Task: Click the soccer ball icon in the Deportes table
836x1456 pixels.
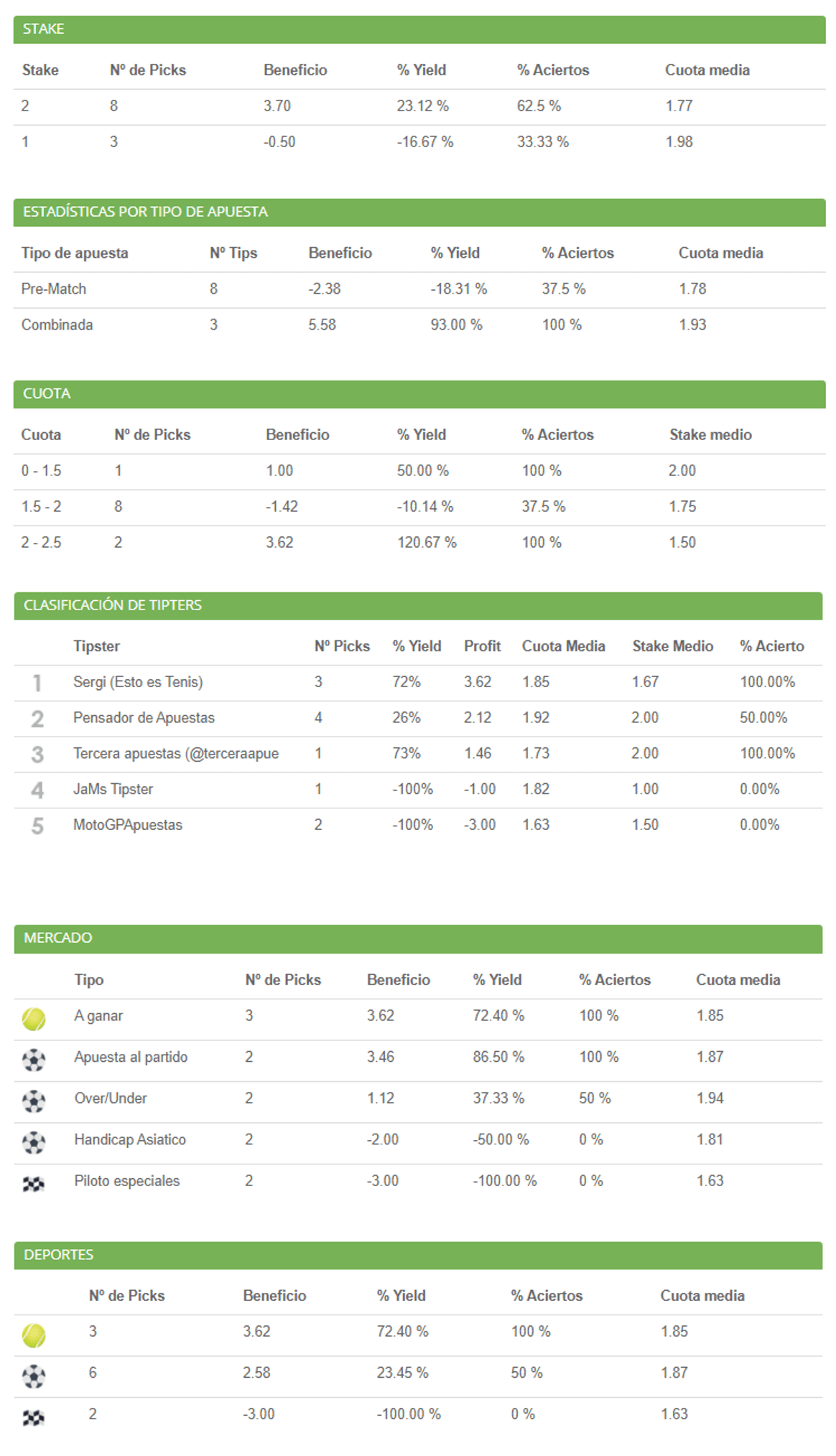Action: click(x=34, y=1376)
